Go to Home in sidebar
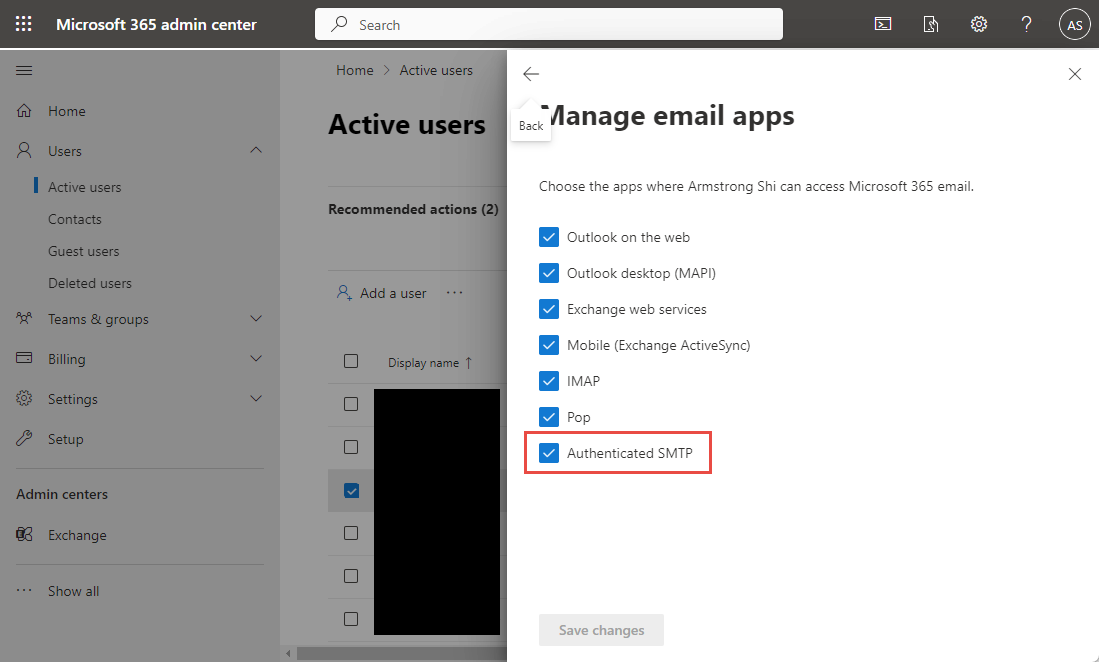The image size is (1099, 662). pos(67,111)
